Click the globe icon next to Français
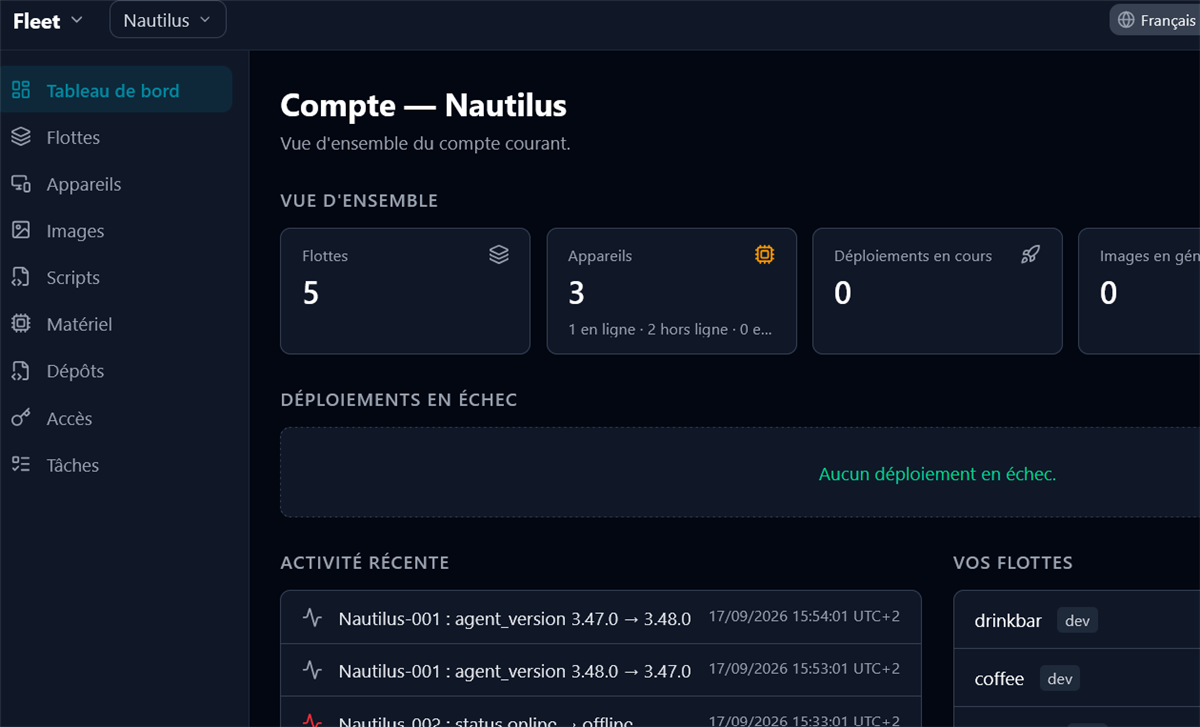The image size is (1200, 727). (1127, 20)
